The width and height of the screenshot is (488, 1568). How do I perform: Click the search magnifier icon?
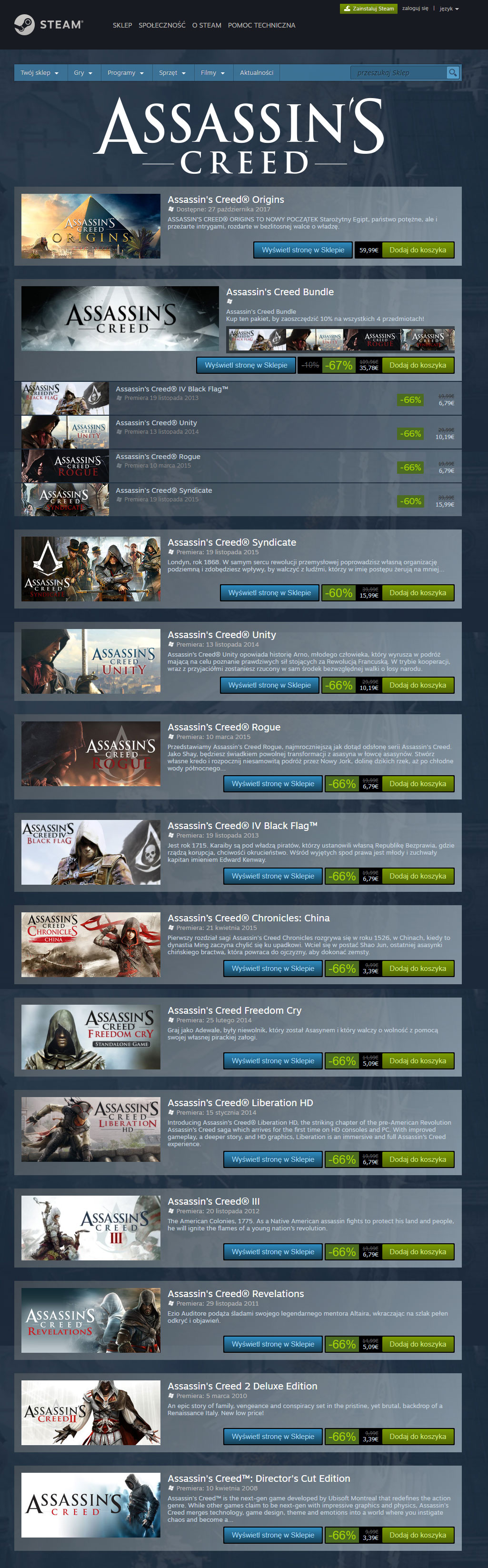tap(452, 72)
